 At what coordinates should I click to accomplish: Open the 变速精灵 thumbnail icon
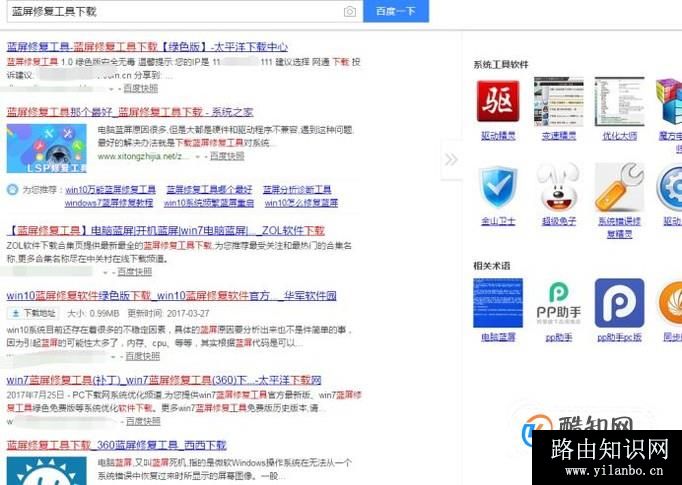(x=559, y=101)
